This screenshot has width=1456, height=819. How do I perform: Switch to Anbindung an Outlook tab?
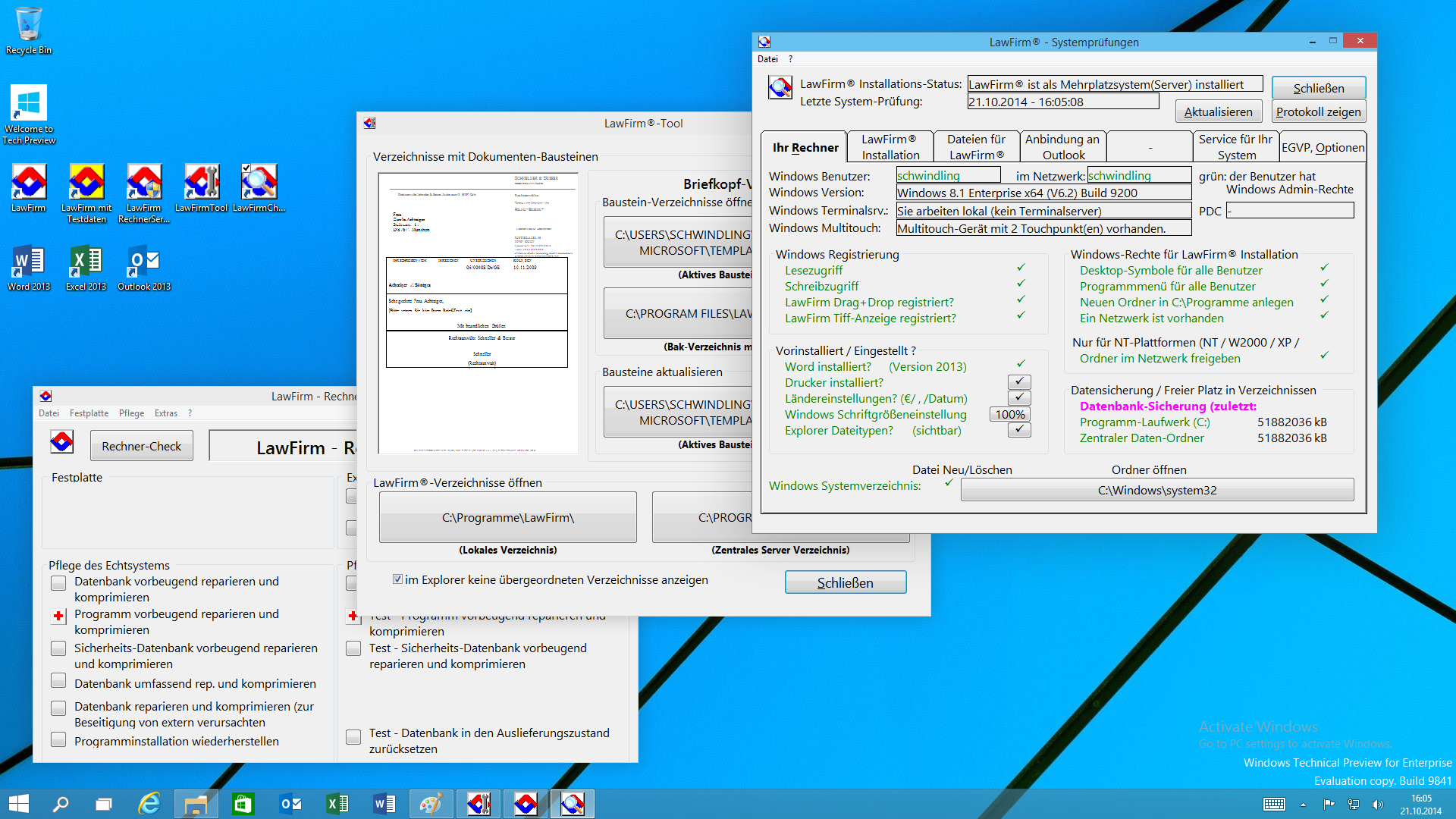pyautogui.click(x=1062, y=147)
